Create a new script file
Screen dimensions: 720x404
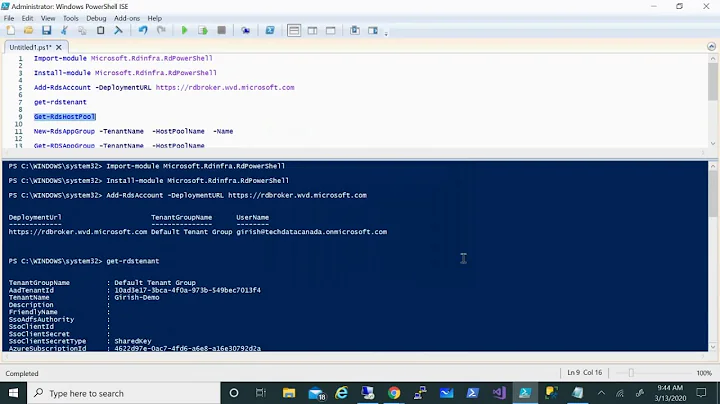11,30
